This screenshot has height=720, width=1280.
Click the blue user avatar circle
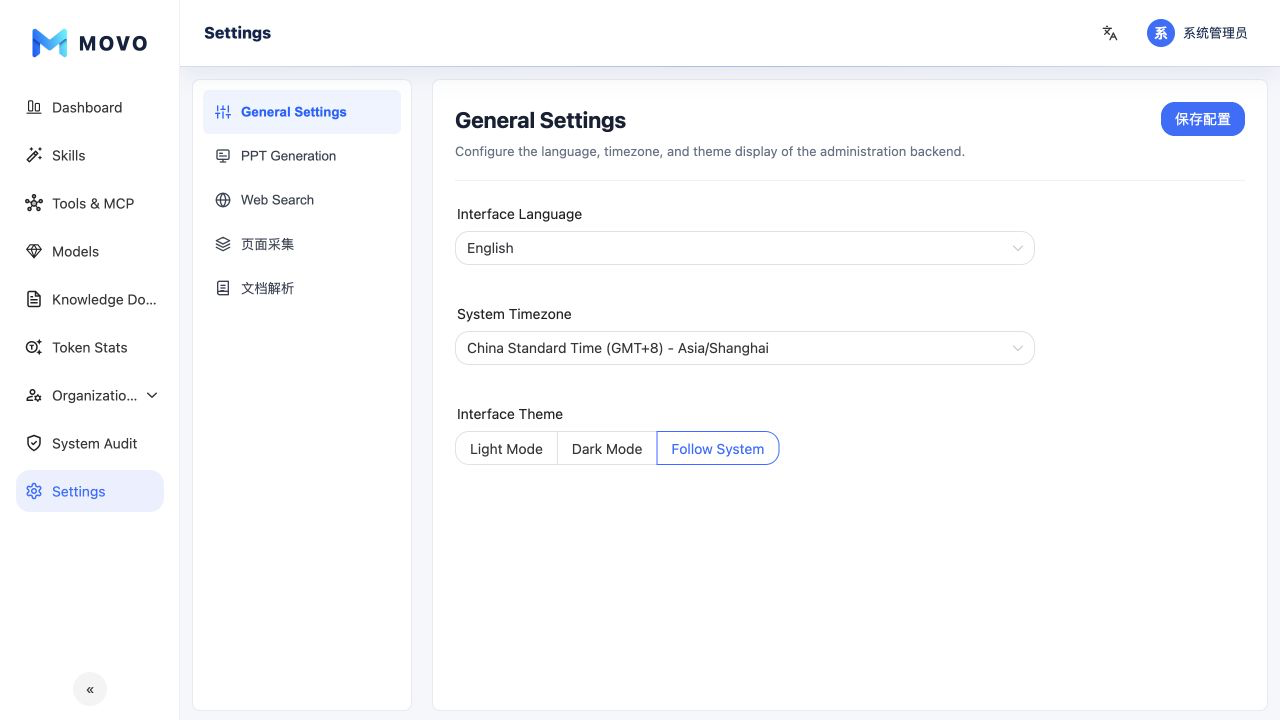click(1161, 33)
